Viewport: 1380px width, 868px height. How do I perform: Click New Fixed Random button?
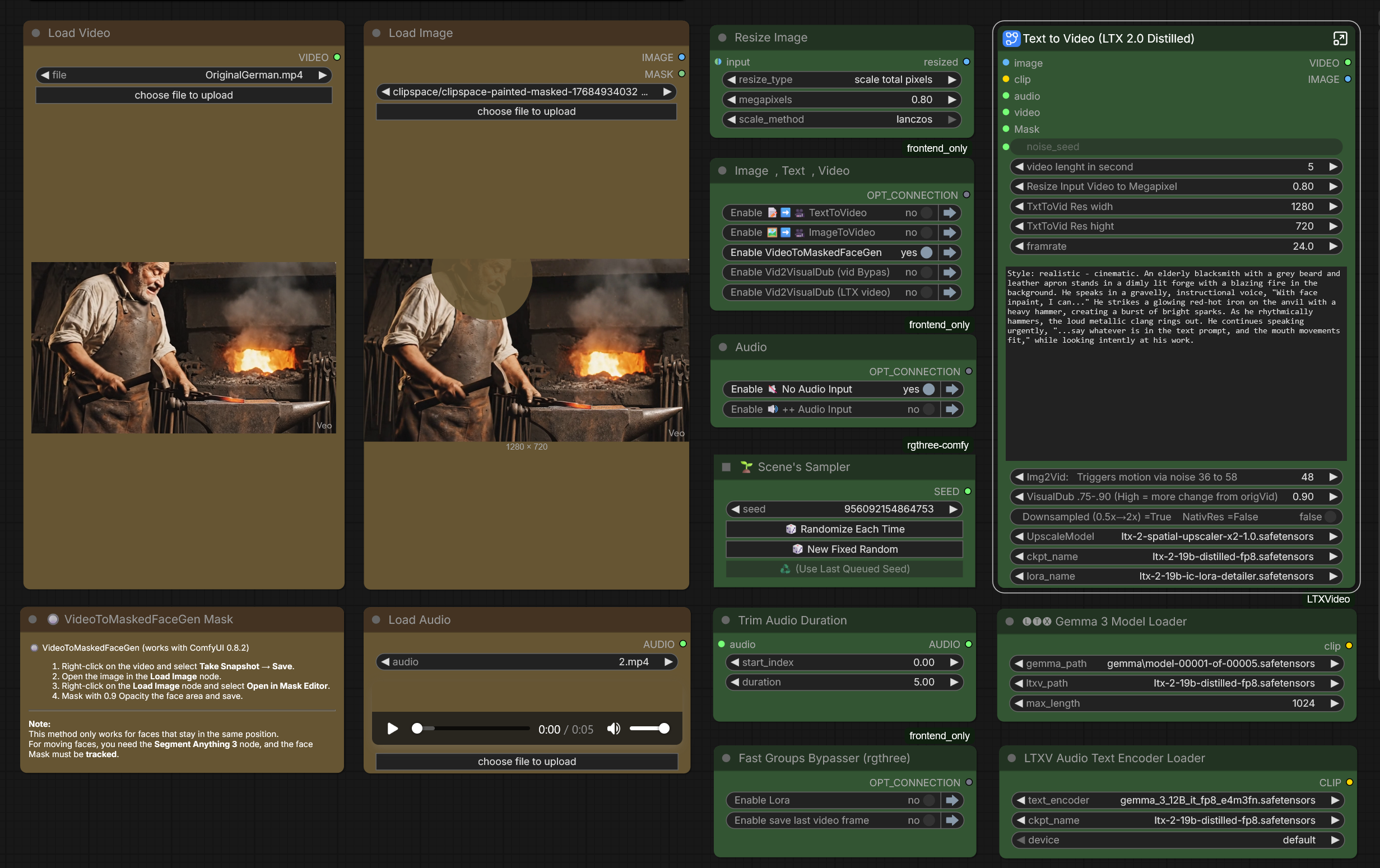tap(844, 549)
